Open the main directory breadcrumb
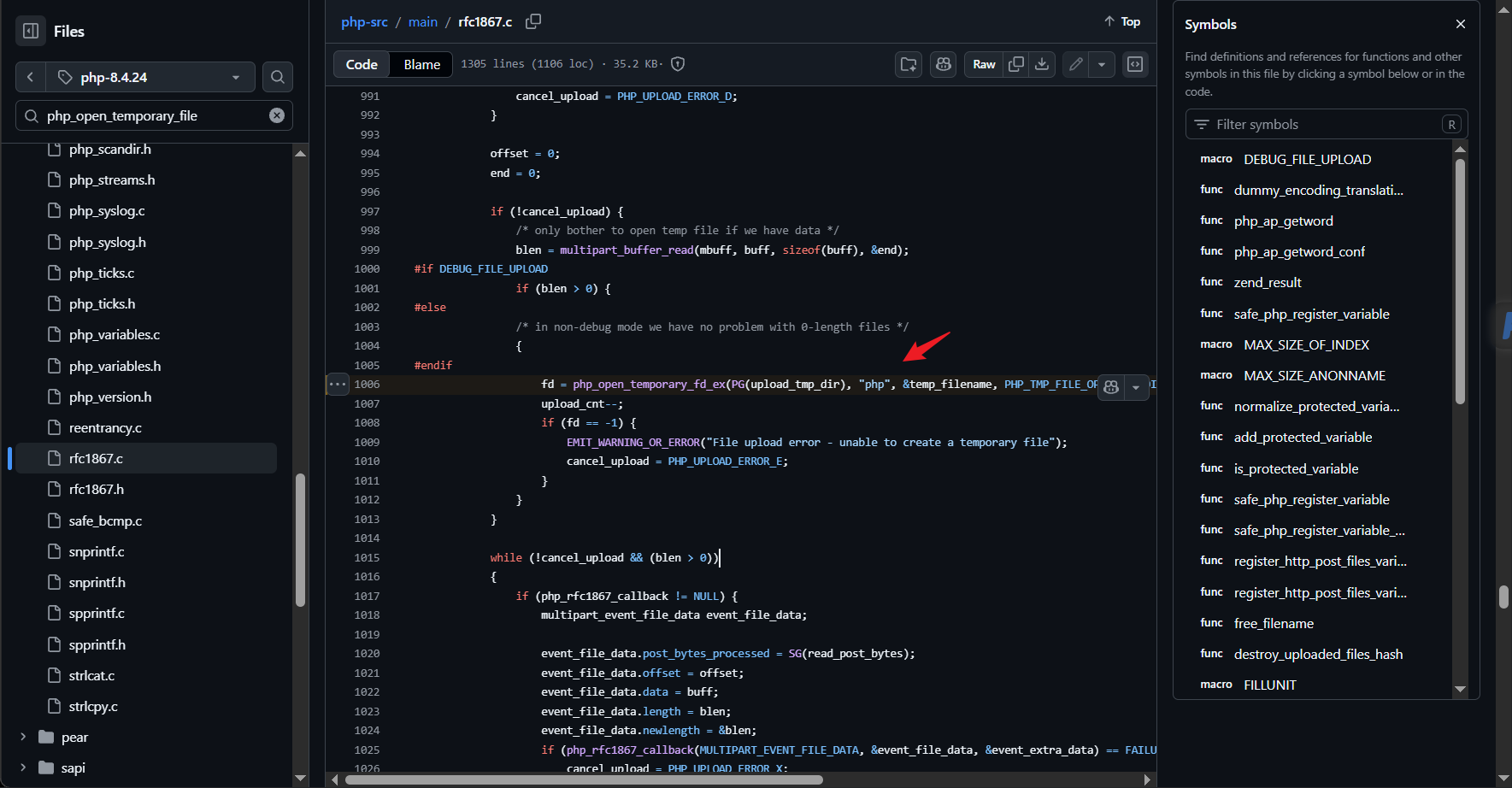The width and height of the screenshot is (1512, 788). click(423, 21)
